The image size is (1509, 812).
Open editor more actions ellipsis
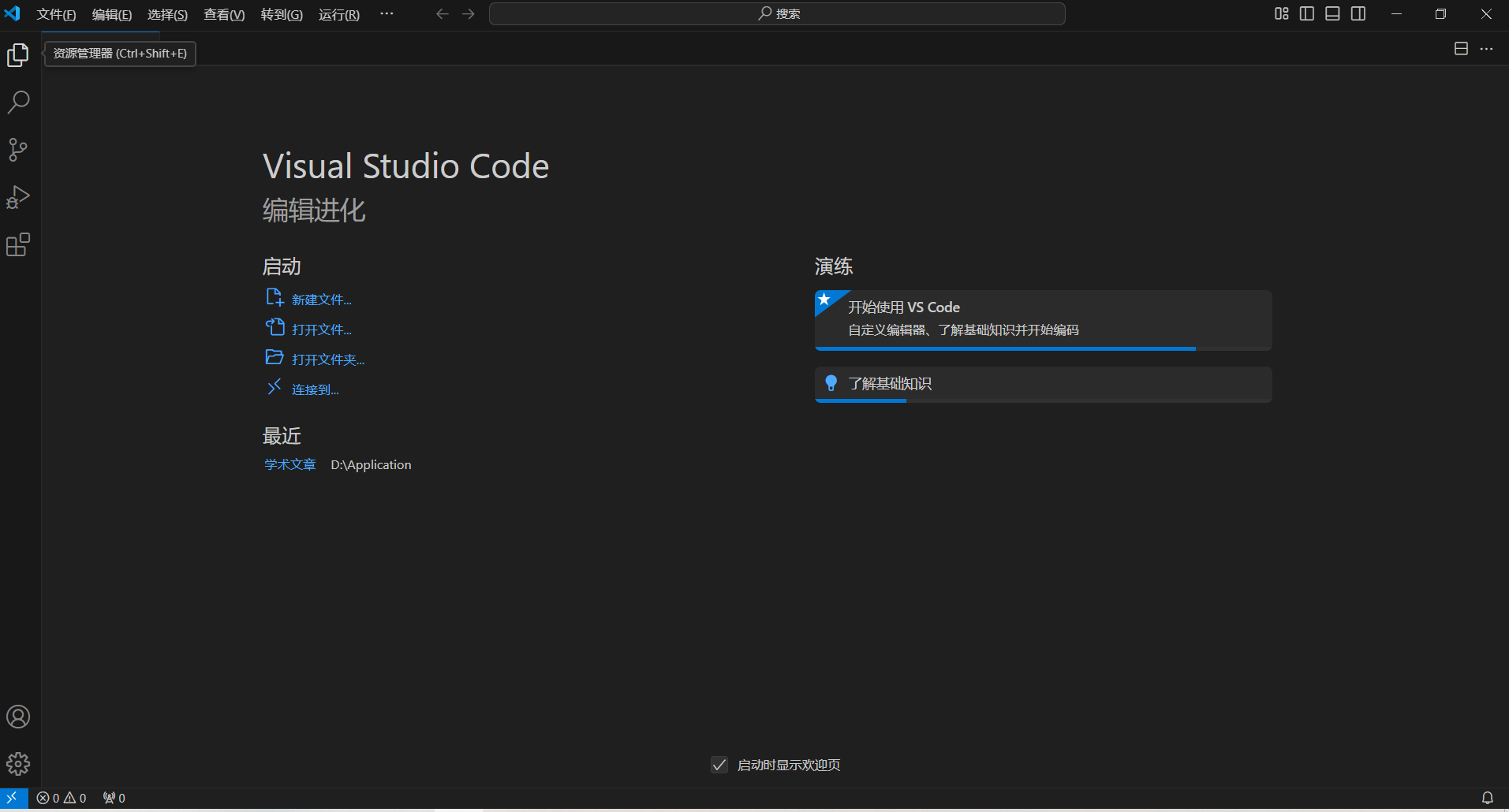[x=1486, y=49]
